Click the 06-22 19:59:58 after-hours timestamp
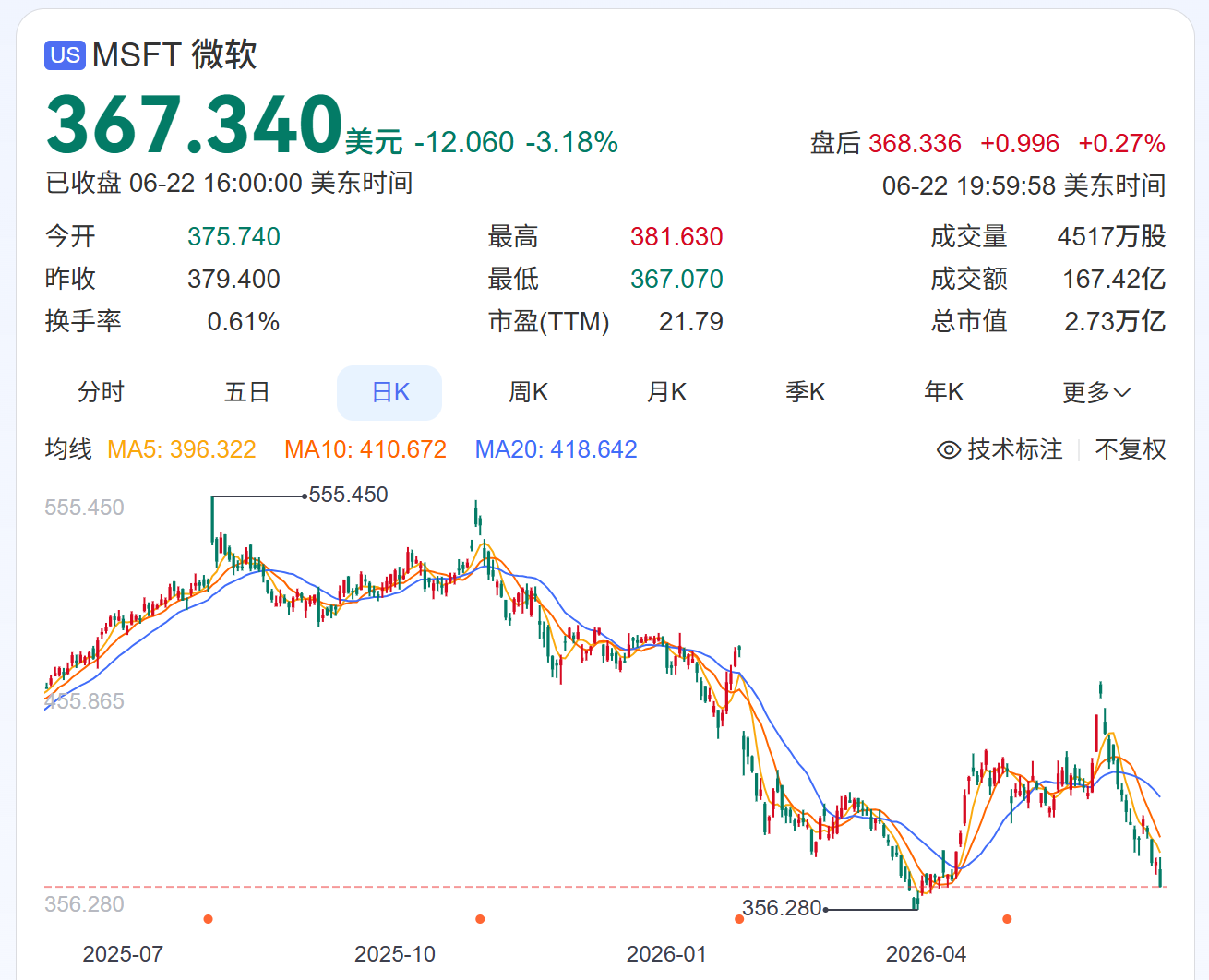The height and width of the screenshot is (980, 1209). (1024, 185)
